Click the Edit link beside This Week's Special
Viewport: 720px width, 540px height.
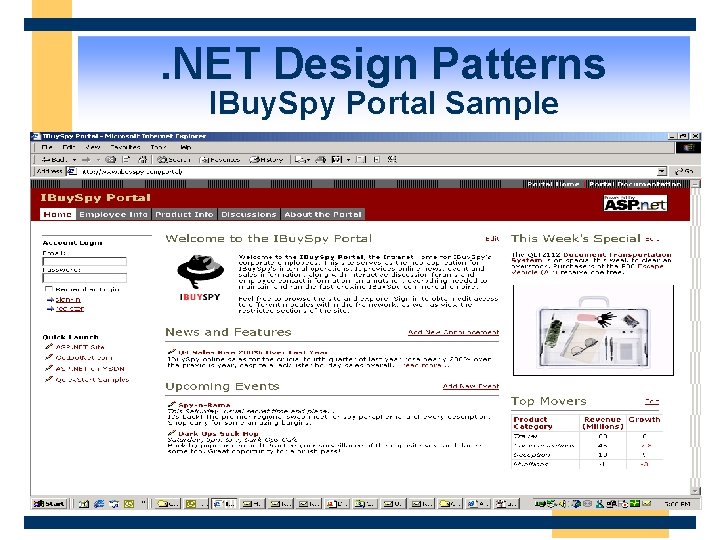coord(652,239)
